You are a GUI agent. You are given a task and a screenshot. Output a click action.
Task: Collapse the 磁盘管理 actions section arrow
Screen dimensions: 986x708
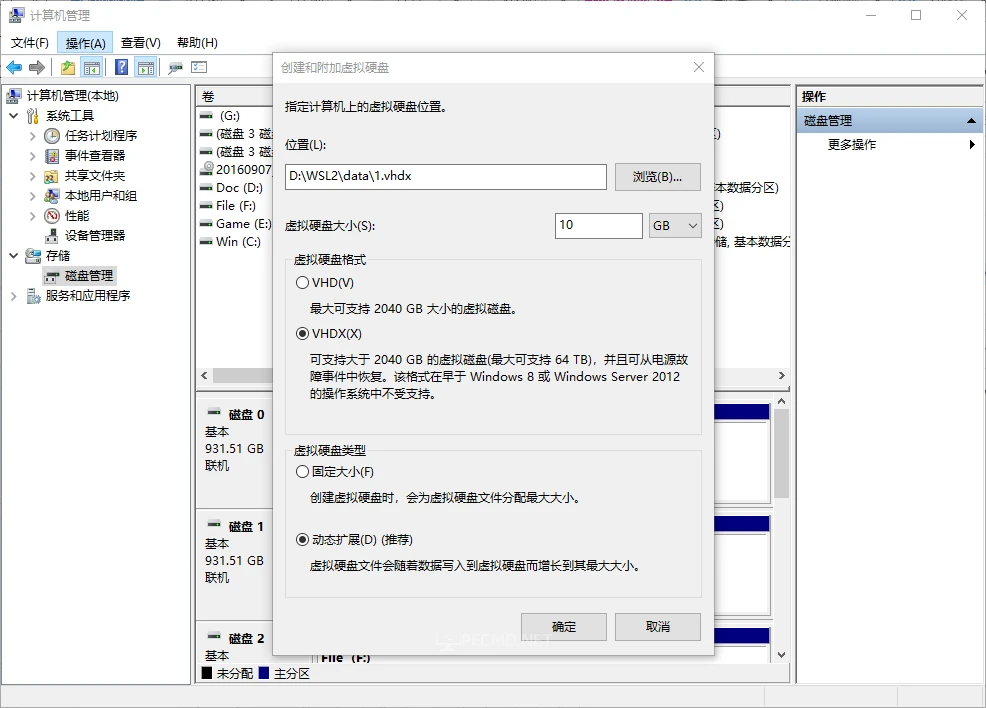click(971, 121)
